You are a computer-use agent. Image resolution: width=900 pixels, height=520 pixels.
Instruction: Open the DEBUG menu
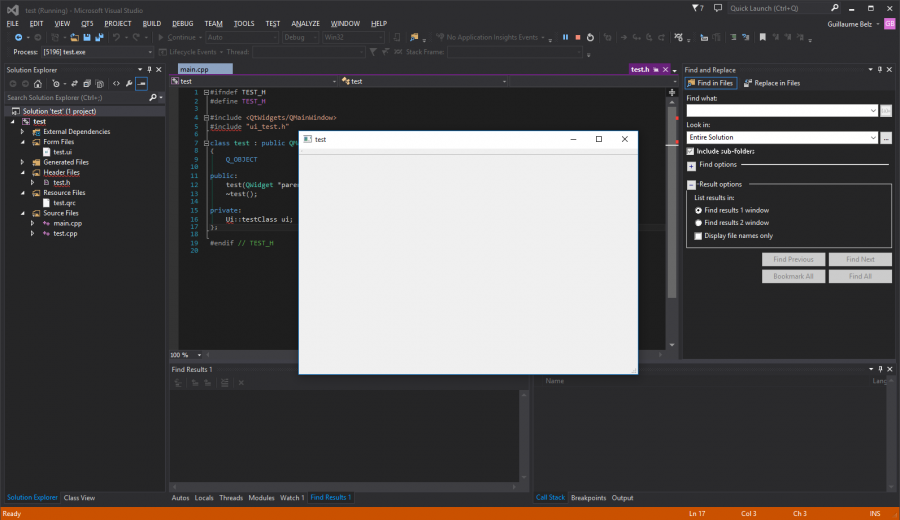tap(183, 24)
